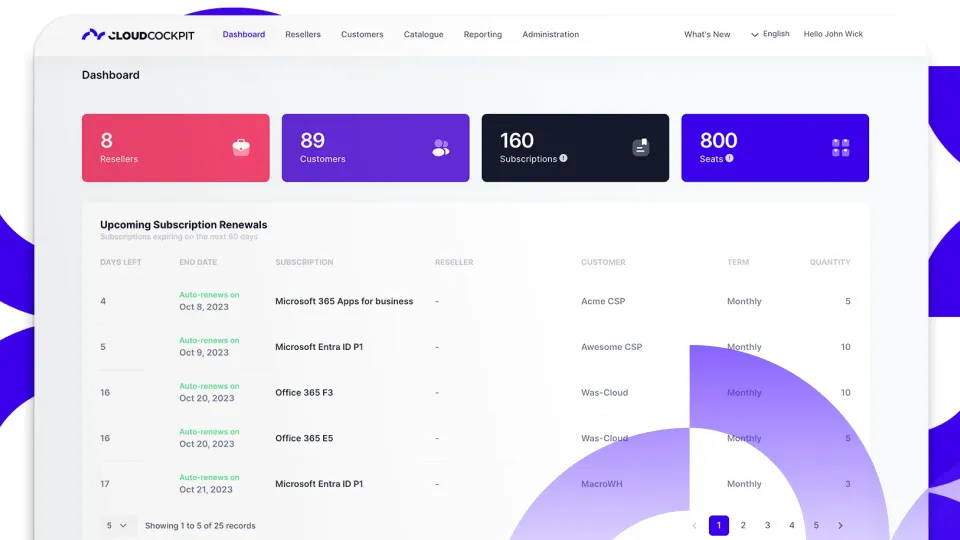Click info icon next to Subscriptions
Viewport: 960px width, 540px height.
564,158
